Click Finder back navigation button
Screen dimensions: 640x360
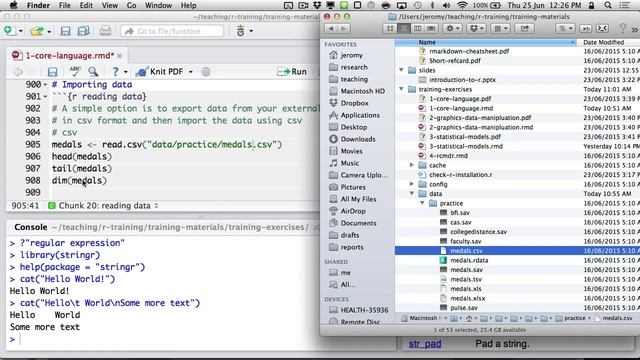[331, 28]
